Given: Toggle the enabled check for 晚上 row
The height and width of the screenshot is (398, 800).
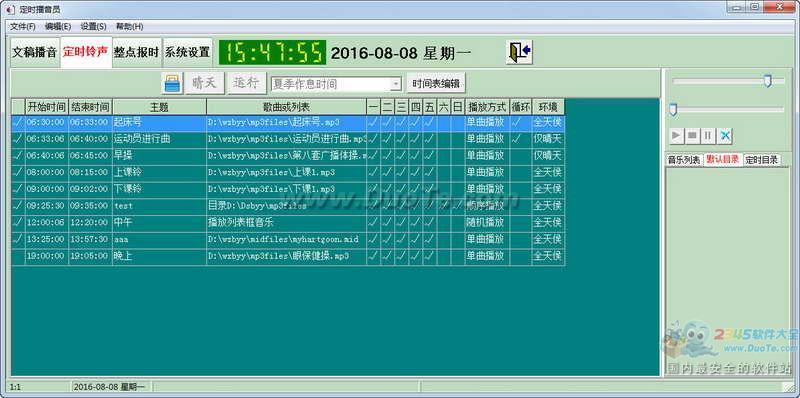Looking at the screenshot, I should (18, 257).
